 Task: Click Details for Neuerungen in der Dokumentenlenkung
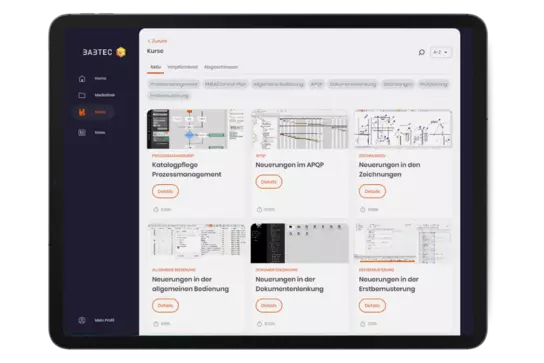269,306
